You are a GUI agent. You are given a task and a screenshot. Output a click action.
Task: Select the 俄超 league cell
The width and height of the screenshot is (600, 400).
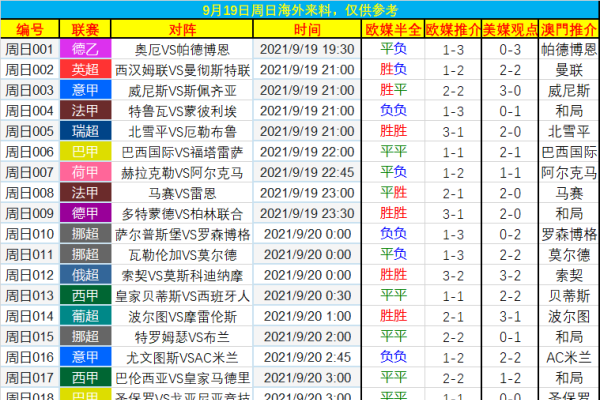click(85, 275)
